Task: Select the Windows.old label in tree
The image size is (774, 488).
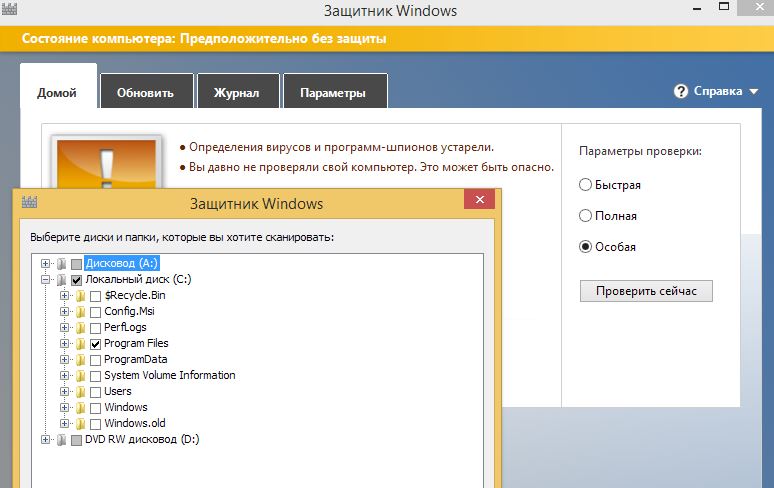Action: pyautogui.click(x=135, y=423)
